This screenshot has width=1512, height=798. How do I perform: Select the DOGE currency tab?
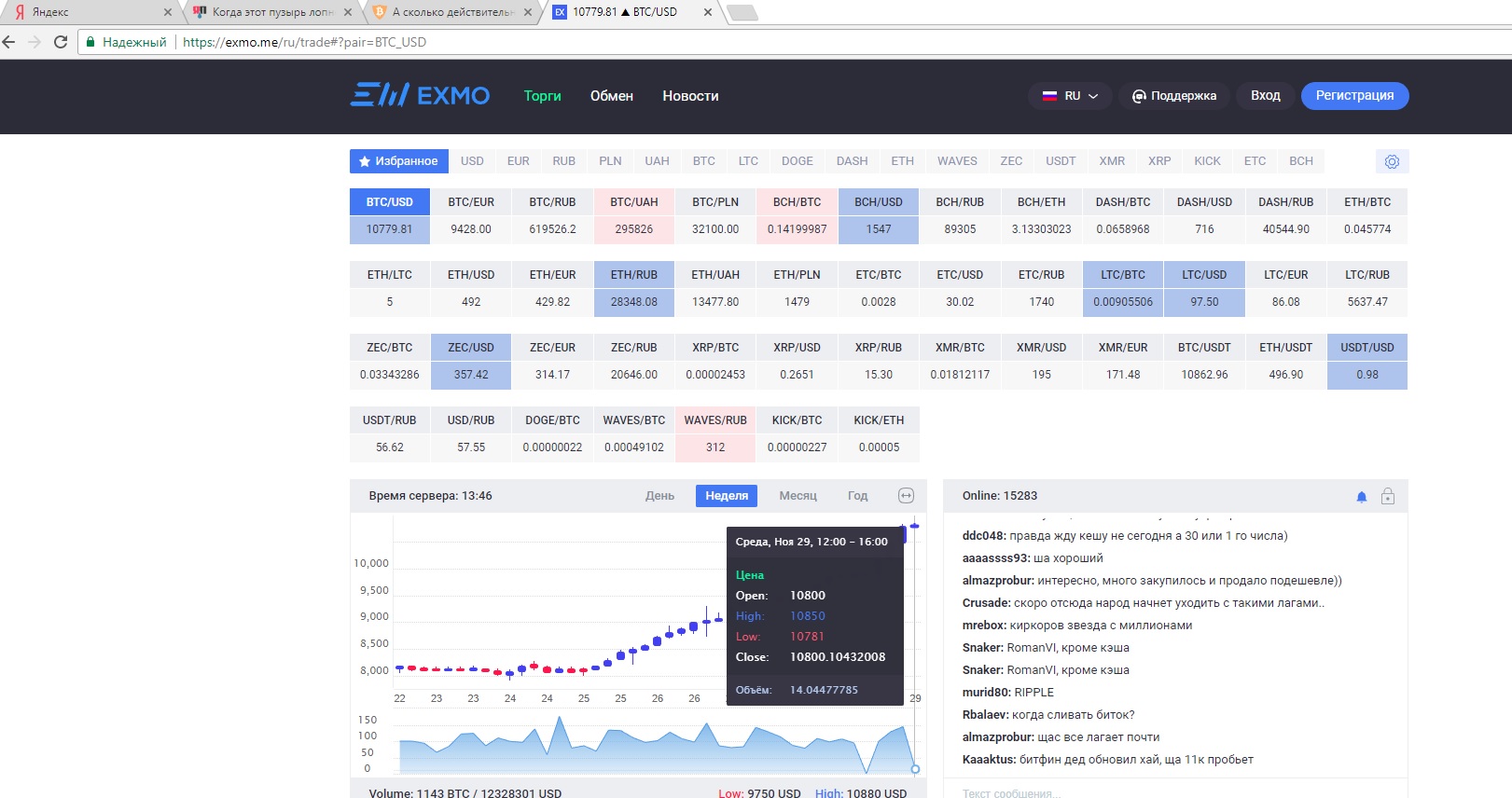click(798, 161)
